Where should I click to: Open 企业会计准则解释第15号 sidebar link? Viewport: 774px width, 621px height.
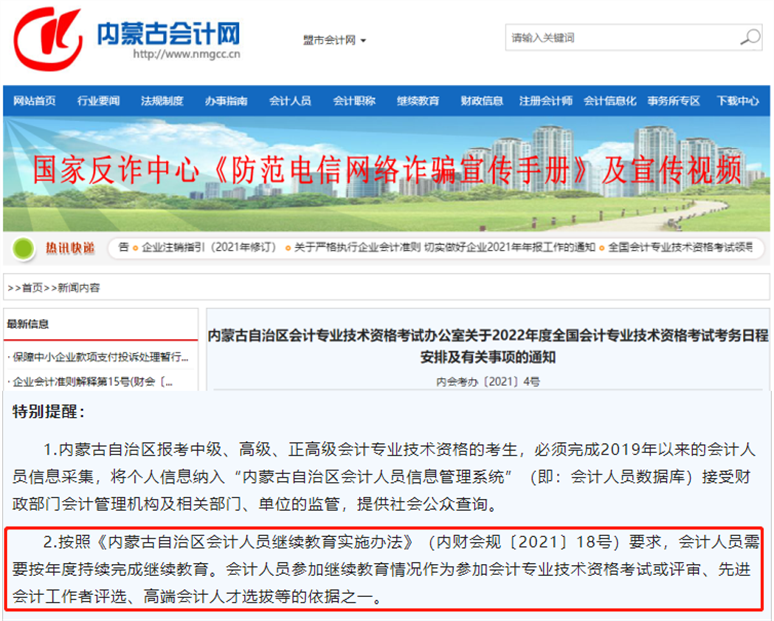pyautogui.click(x=98, y=381)
